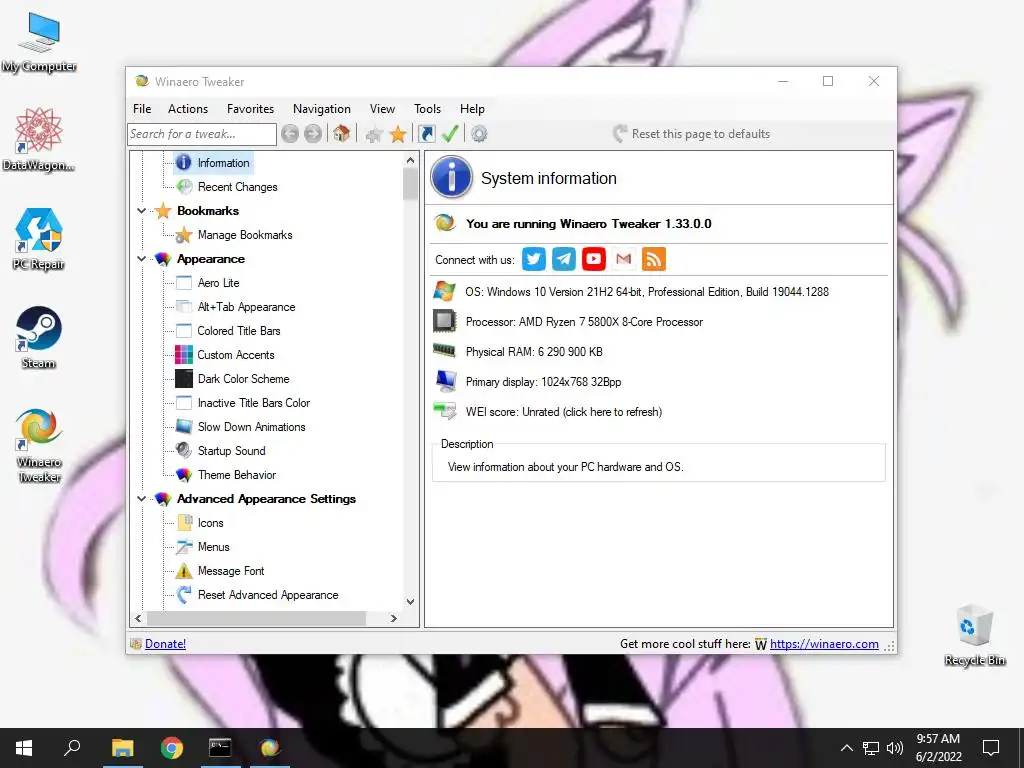This screenshot has width=1024, height=768.
Task: Open Chrome from the taskbar
Action: point(172,748)
